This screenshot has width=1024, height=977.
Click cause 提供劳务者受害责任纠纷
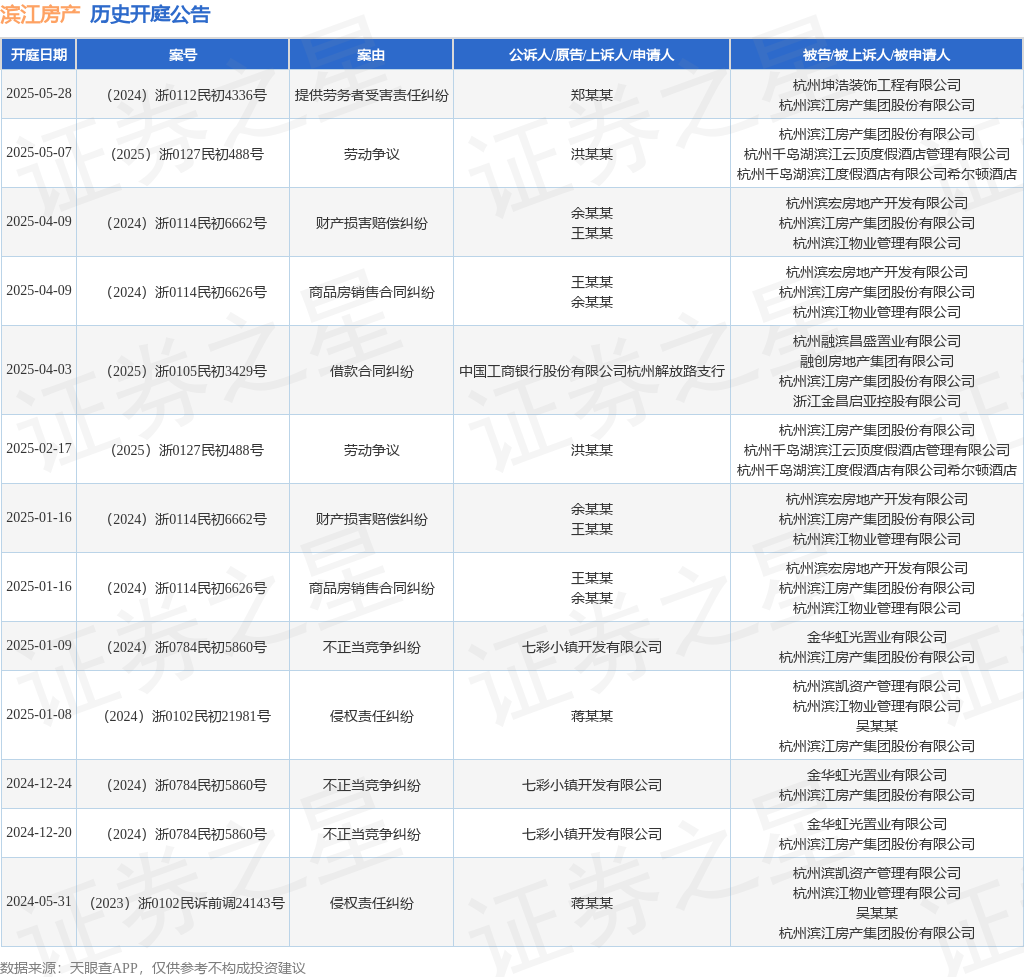[x=372, y=95]
